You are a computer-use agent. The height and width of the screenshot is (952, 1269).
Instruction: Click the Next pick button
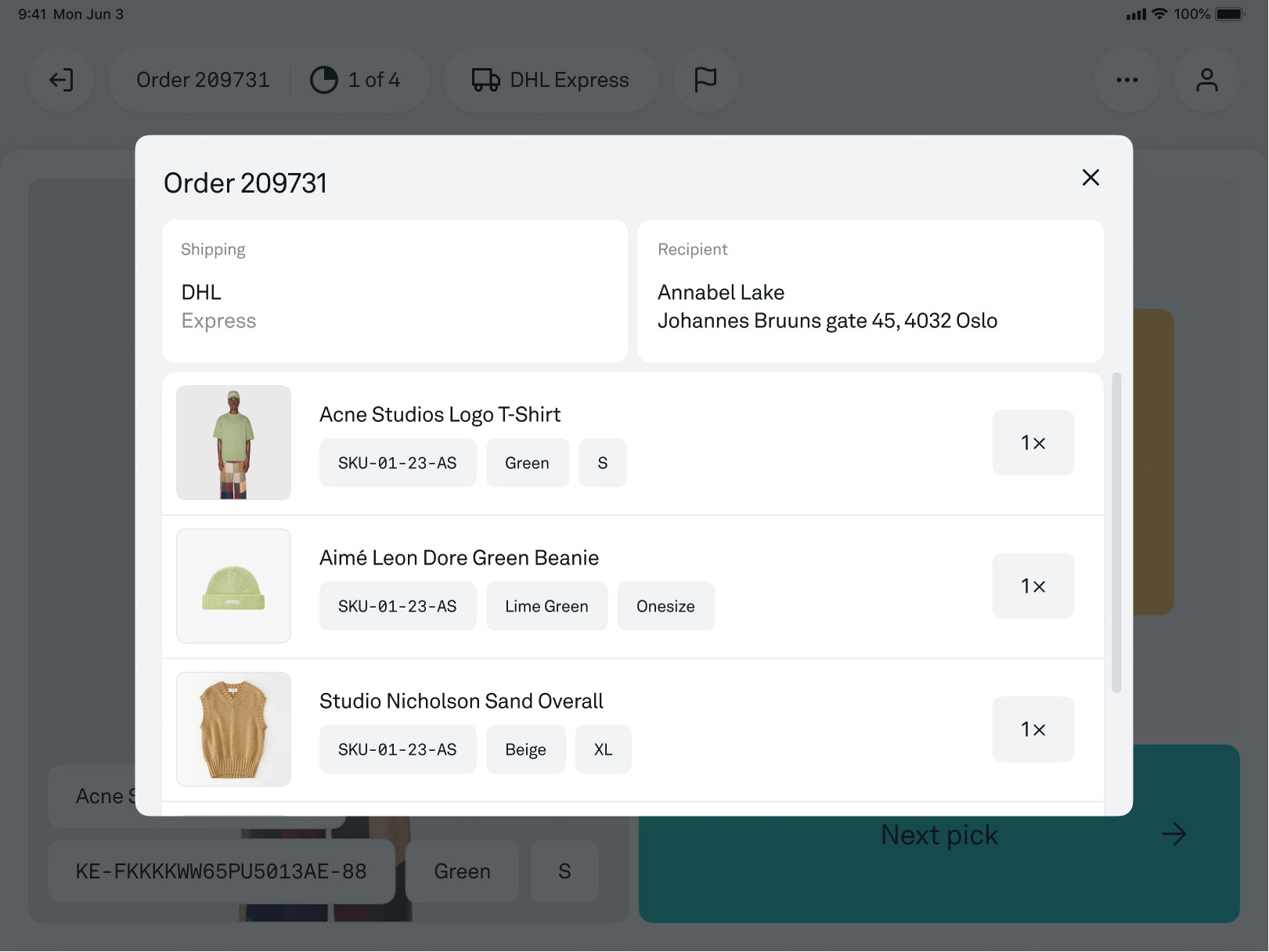[939, 834]
